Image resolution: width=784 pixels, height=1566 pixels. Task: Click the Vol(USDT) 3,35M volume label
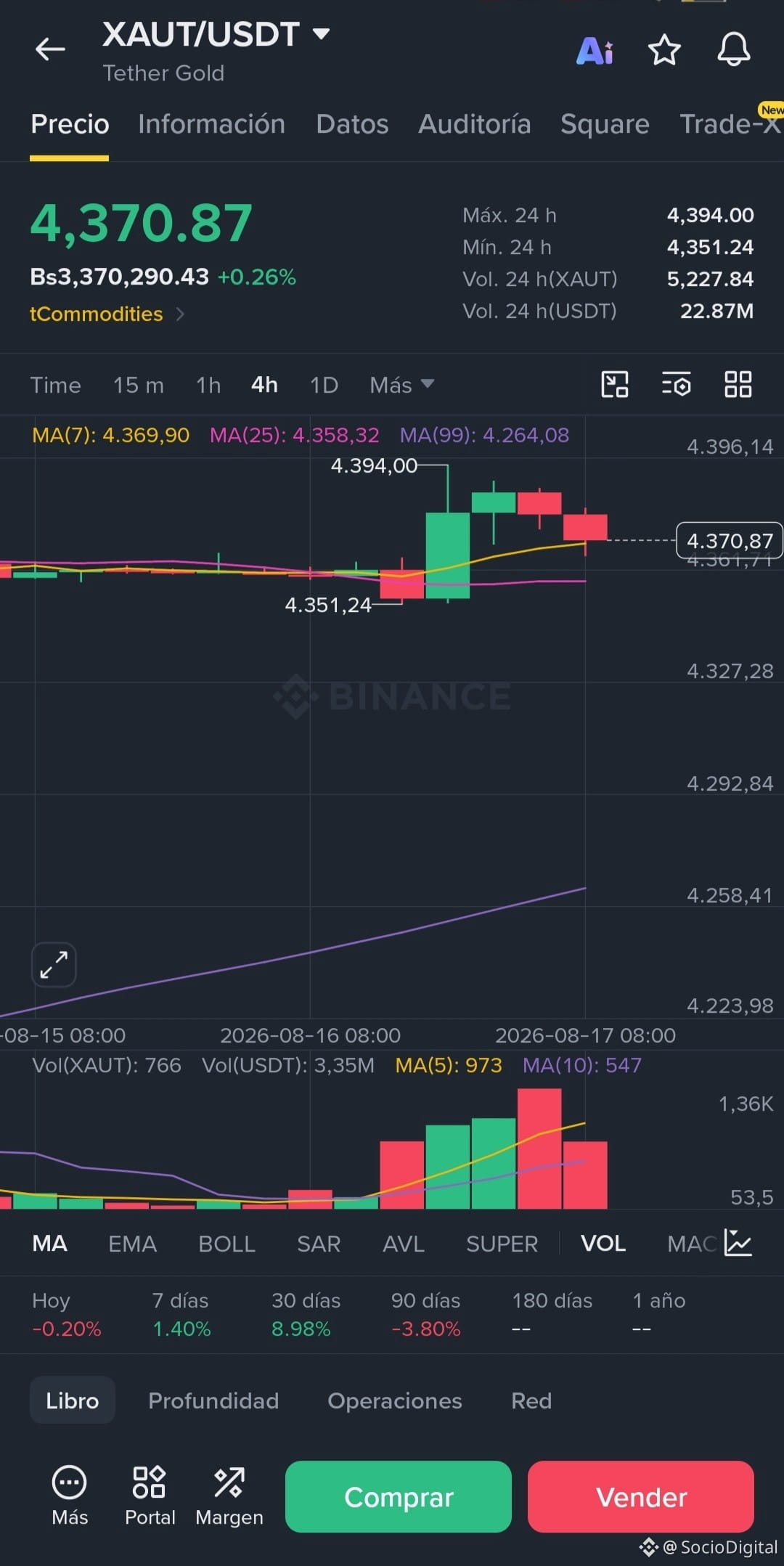point(288,1065)
